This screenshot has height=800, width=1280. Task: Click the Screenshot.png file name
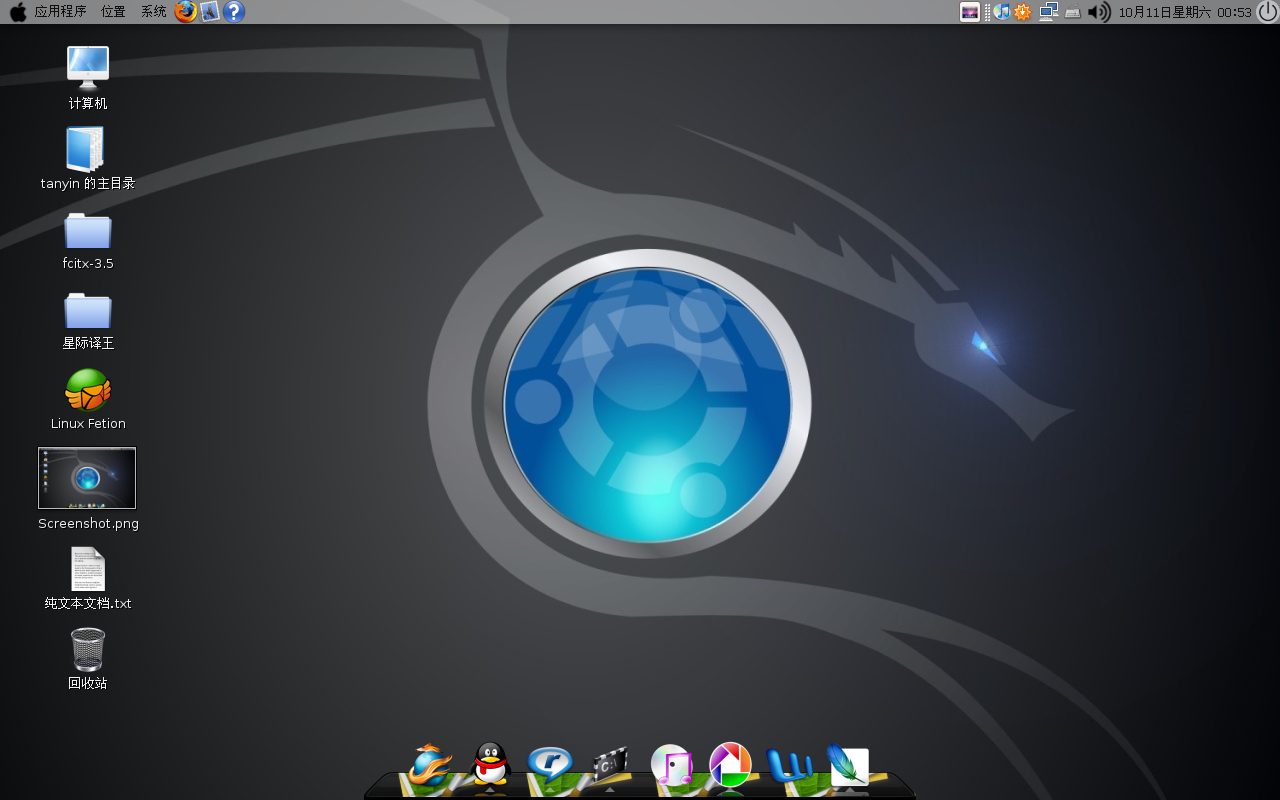click(88, 523)
